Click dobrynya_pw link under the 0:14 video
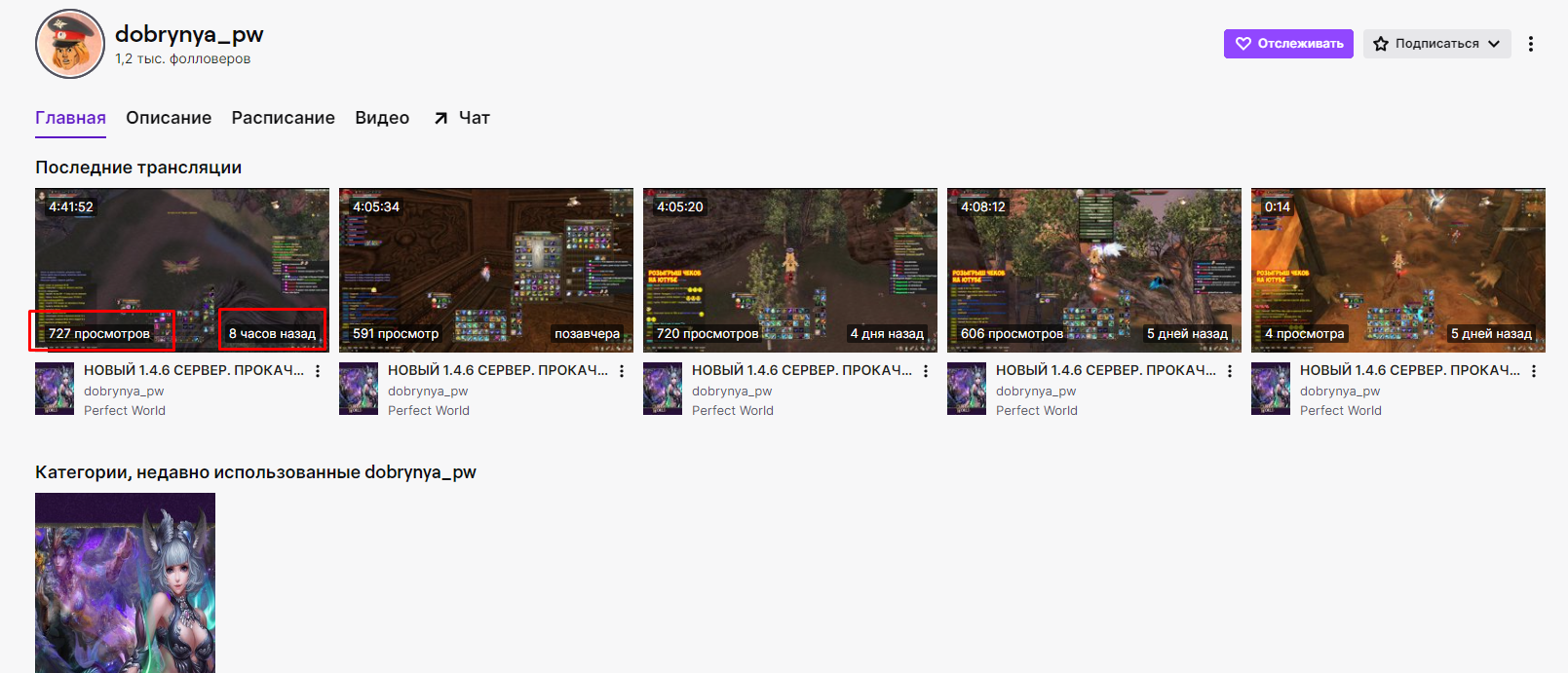The height and width of the screenshot is (673, 1568). 1340,392
